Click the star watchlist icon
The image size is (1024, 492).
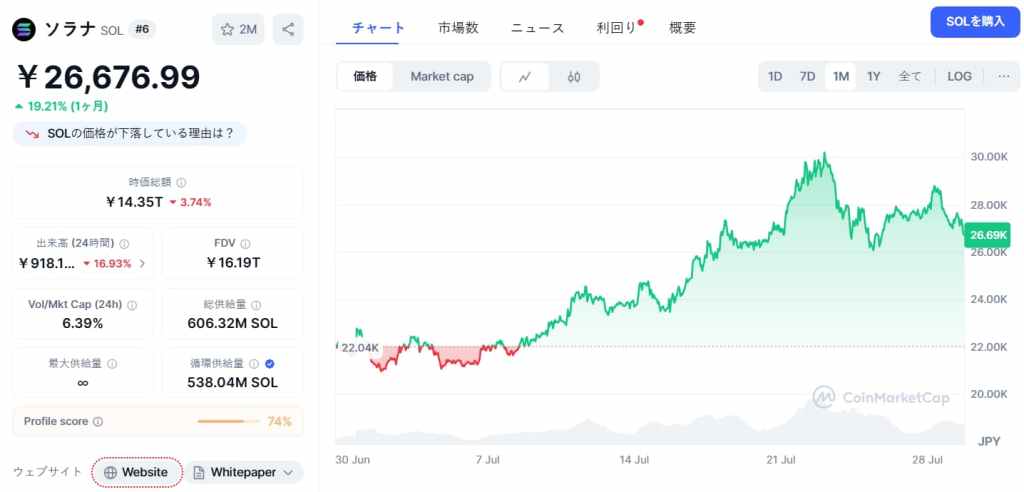[227, 29]
